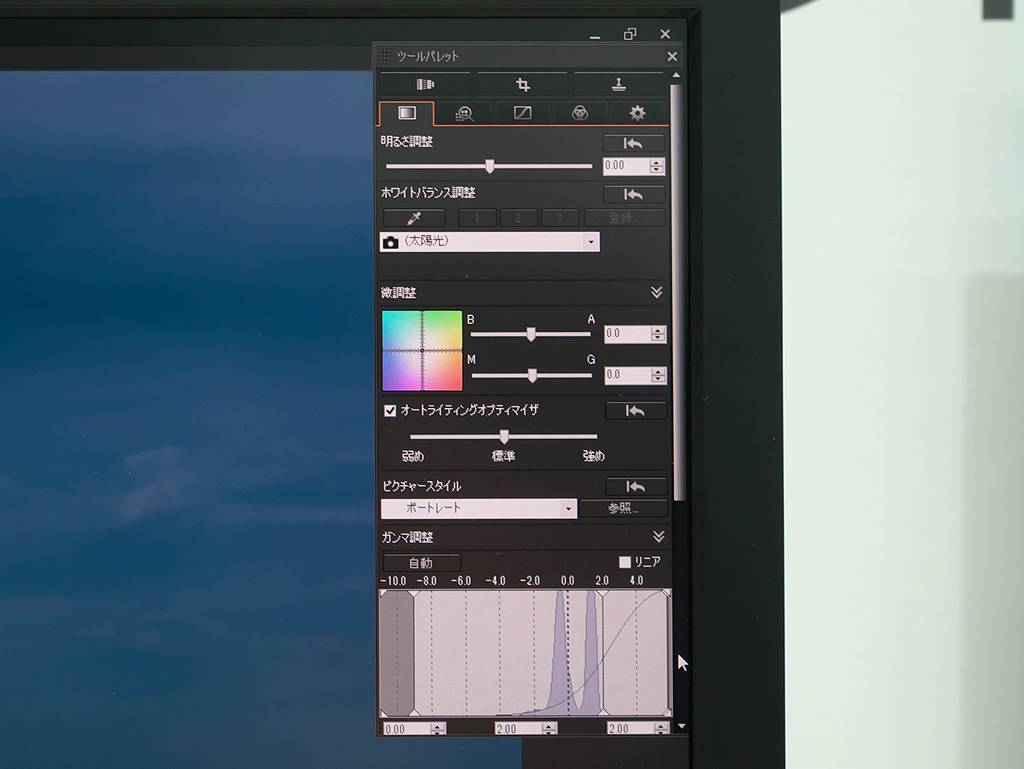Click the brightness value field 0.00

click(x=626, y=166)
